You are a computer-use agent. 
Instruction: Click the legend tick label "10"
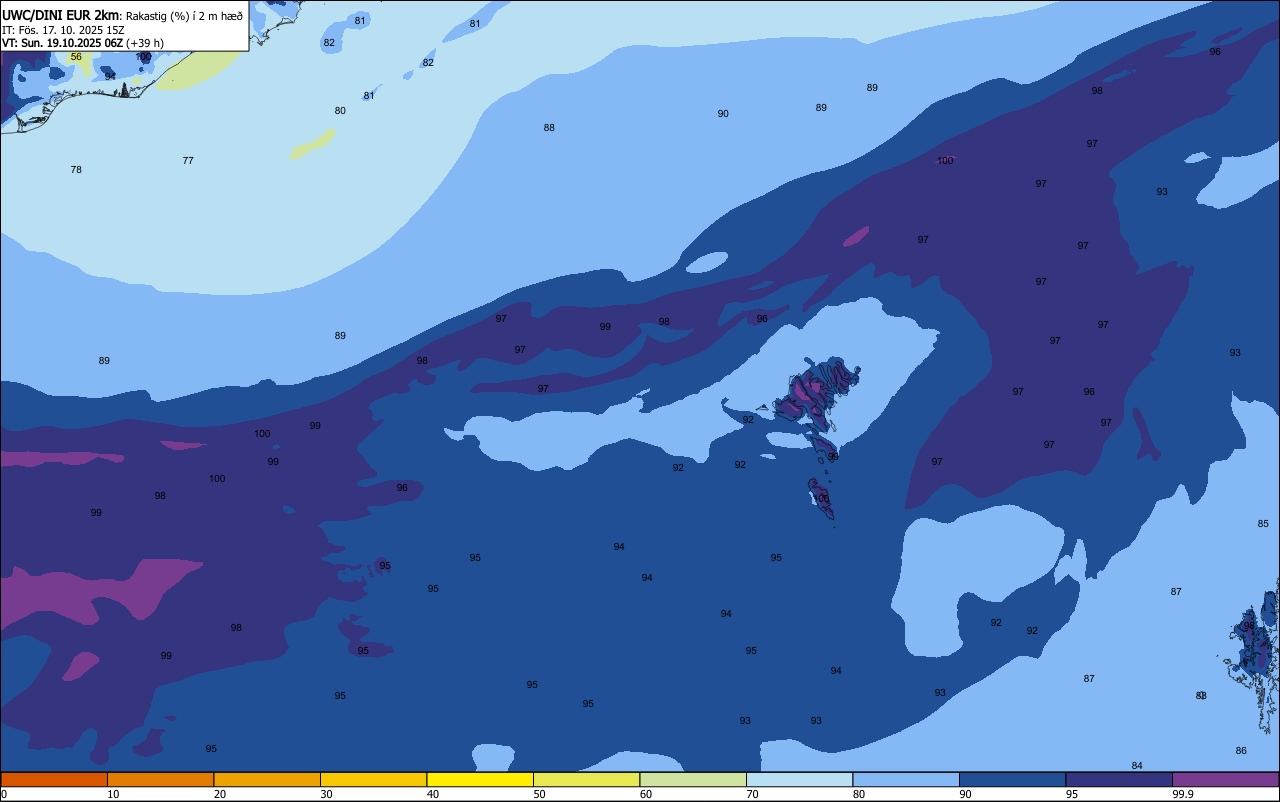coord(113,794)
